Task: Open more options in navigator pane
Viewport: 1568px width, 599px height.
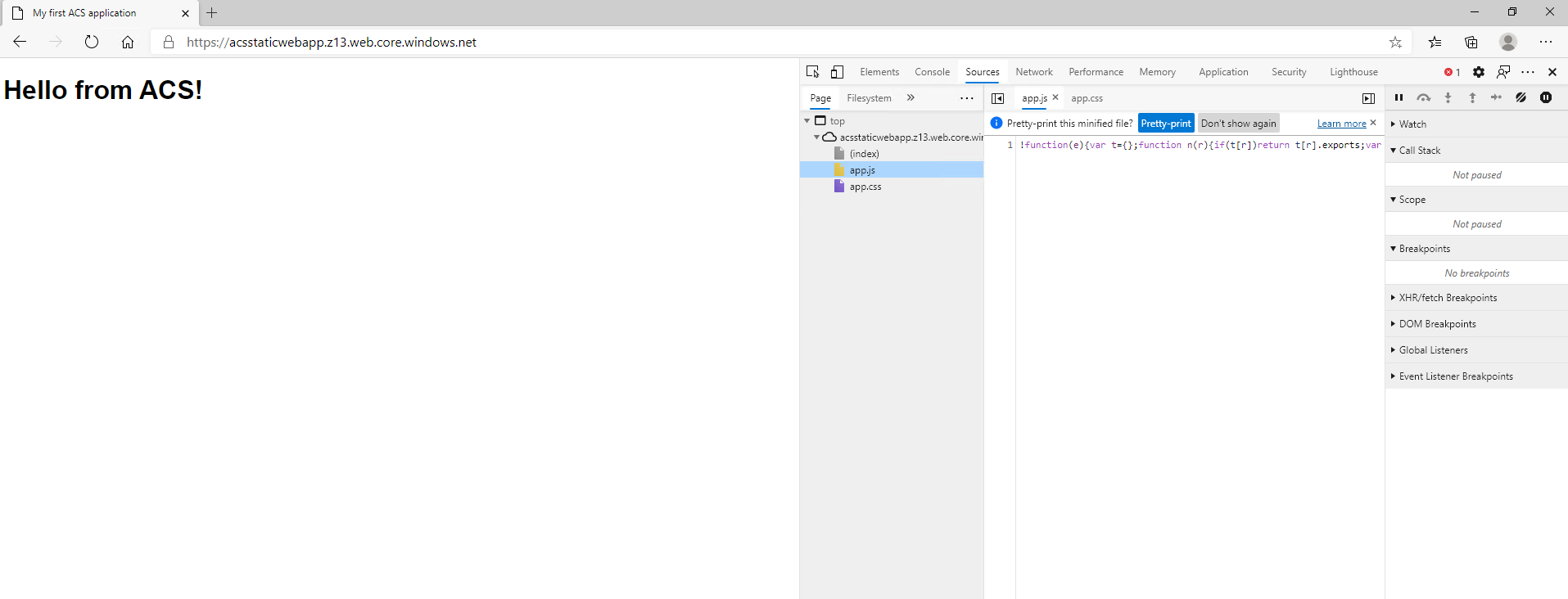Action: click(967, 98)
